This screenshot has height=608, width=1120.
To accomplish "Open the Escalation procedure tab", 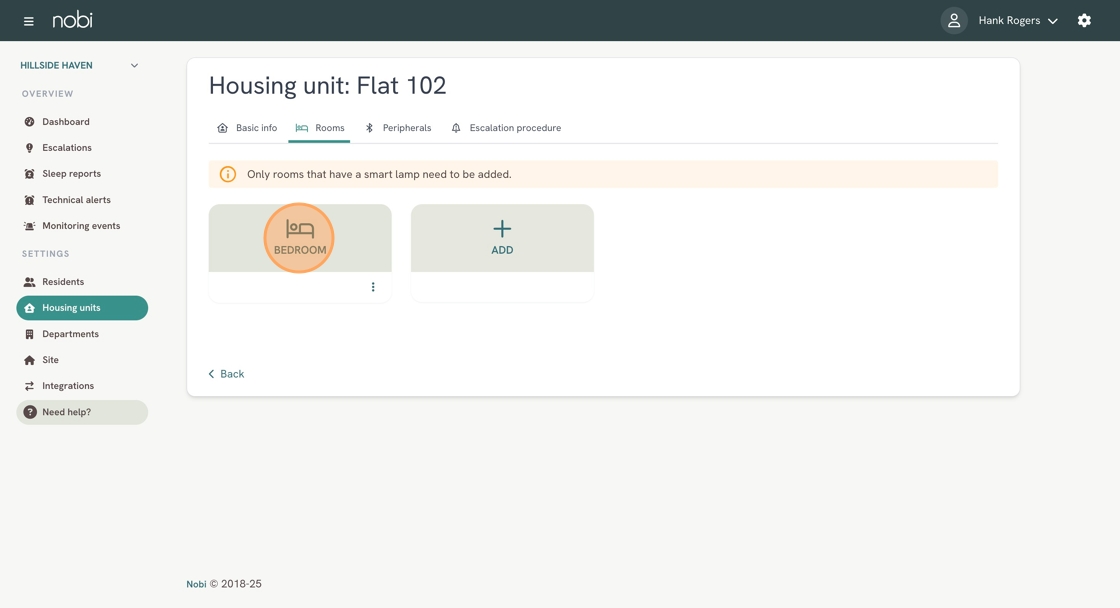I will [506, 128].
